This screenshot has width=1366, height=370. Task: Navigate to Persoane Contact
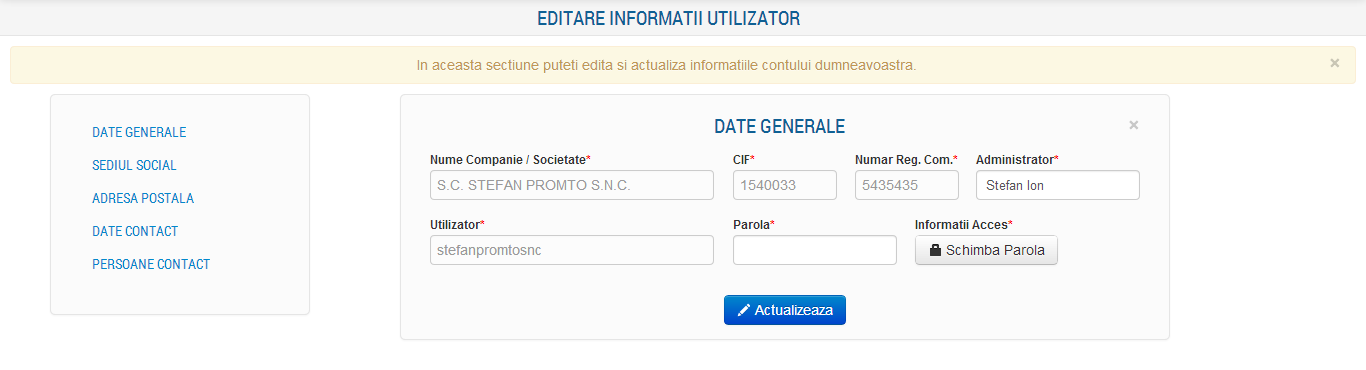[151, 264]
